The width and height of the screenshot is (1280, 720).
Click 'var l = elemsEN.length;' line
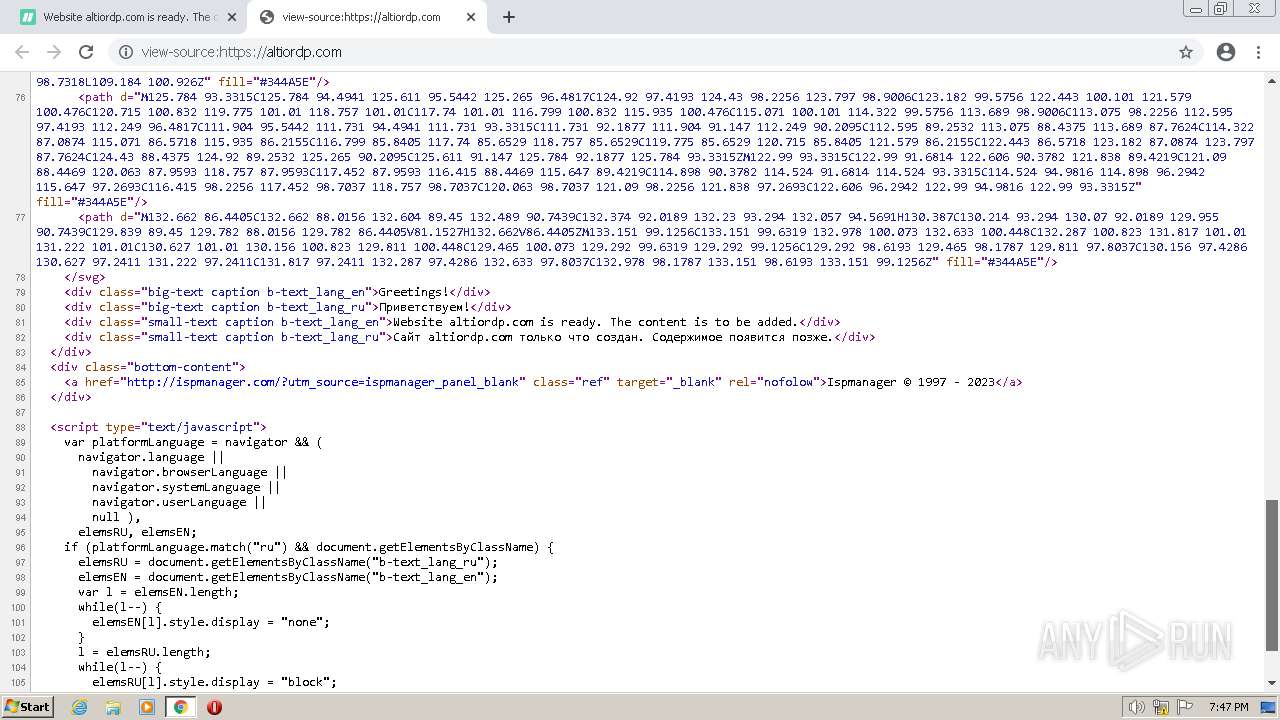(x=158, y=592)
